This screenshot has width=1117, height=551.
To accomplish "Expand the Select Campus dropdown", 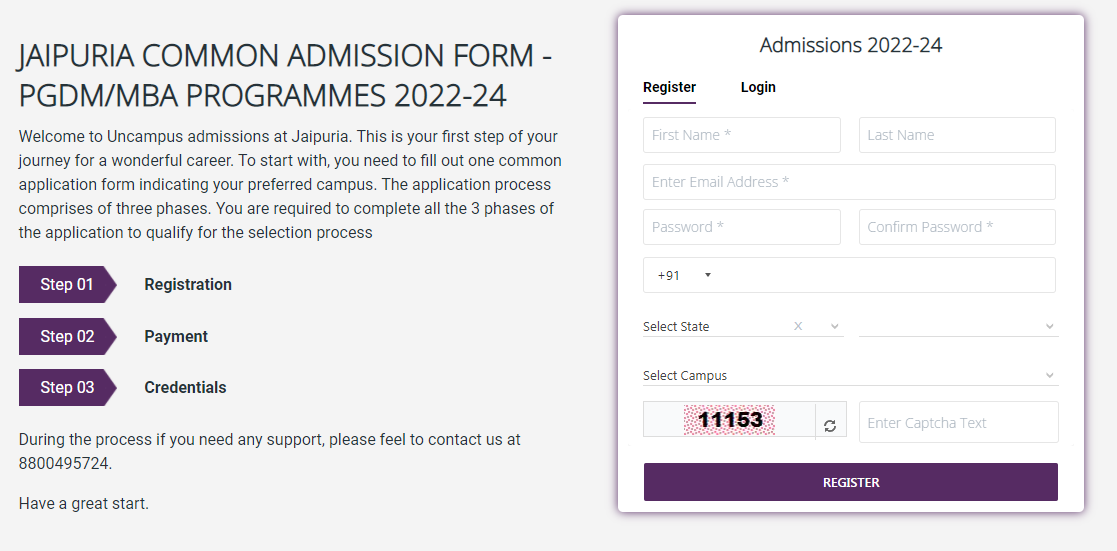I will [851, 375].
